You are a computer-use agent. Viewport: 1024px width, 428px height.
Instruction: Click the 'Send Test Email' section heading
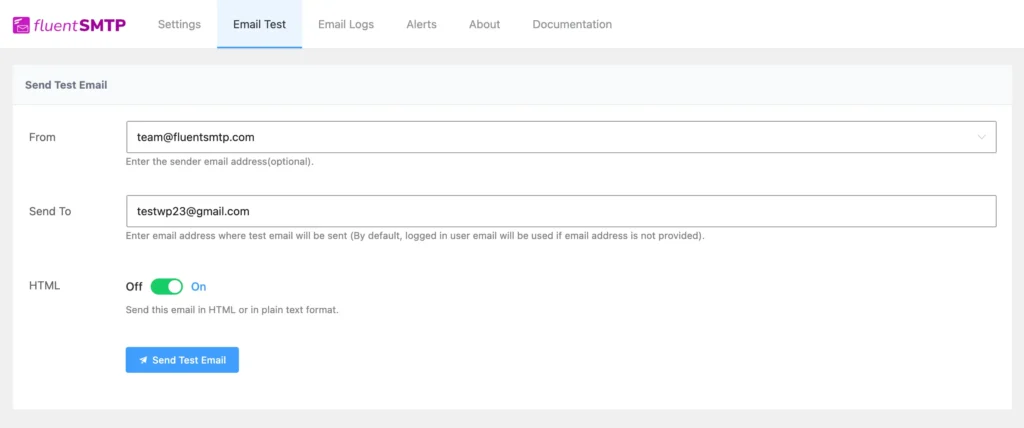[x=66, y=85]
